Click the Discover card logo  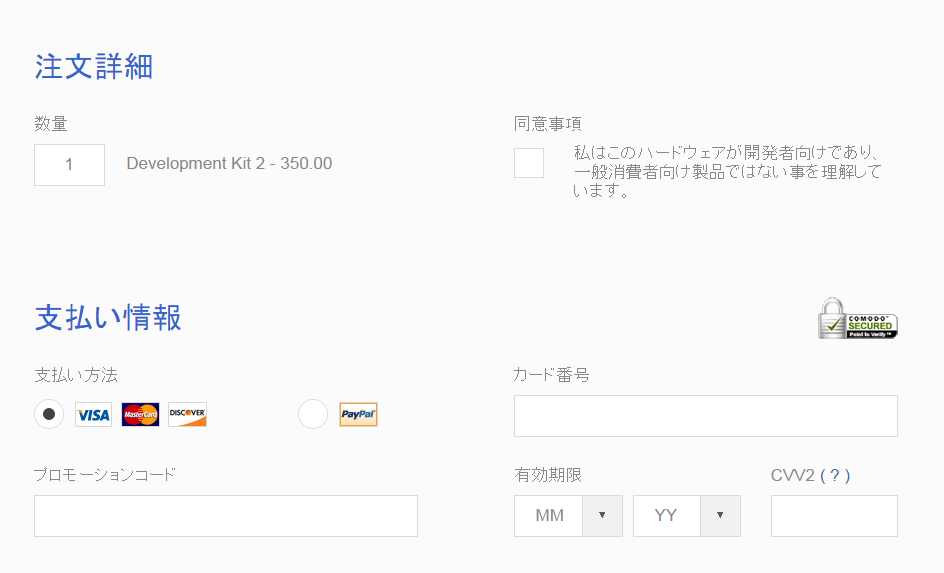point(187,415)
